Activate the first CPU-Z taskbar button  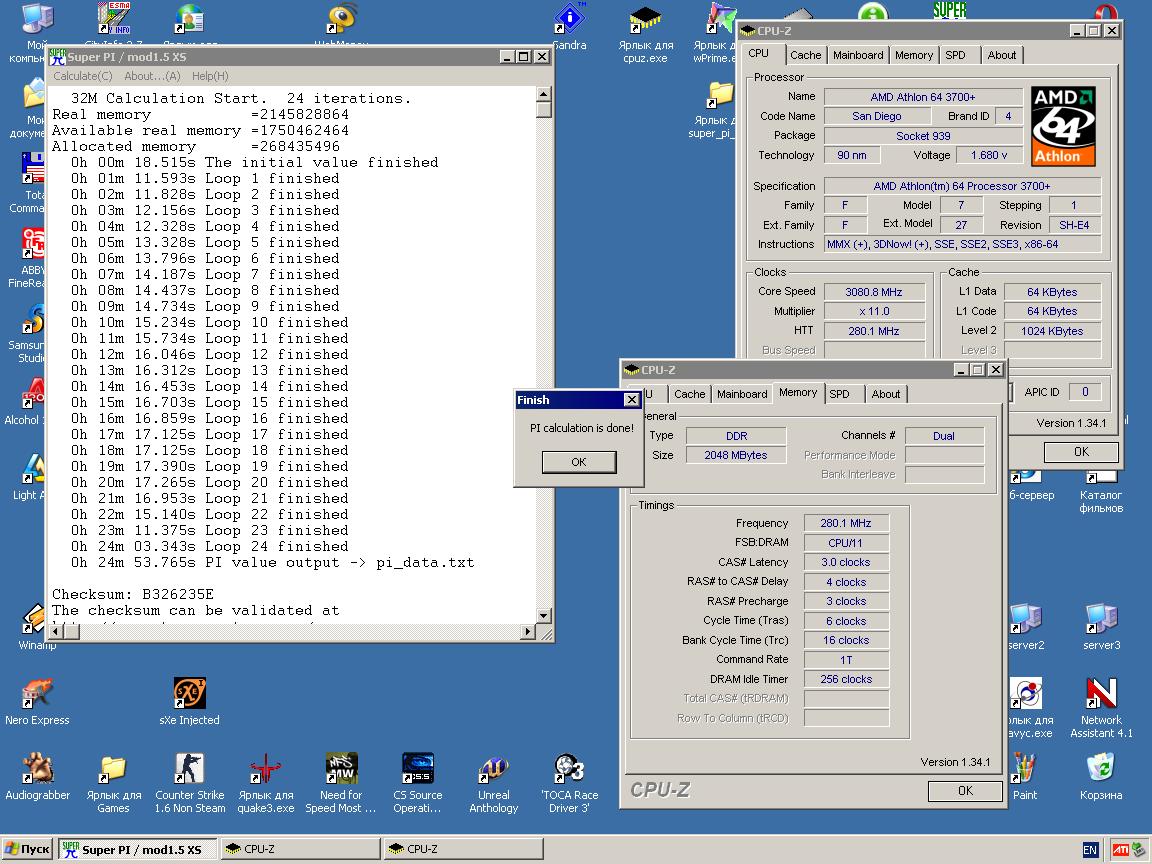pyautogui.click(x=300, y=849)
